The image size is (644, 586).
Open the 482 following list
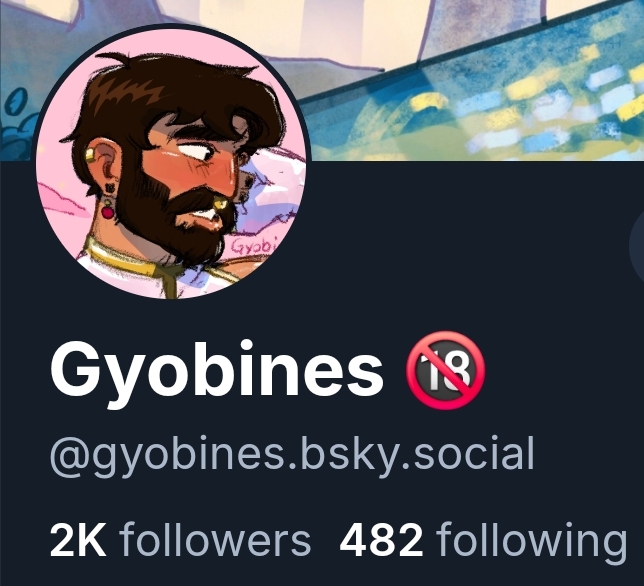[x=483, y=540]
